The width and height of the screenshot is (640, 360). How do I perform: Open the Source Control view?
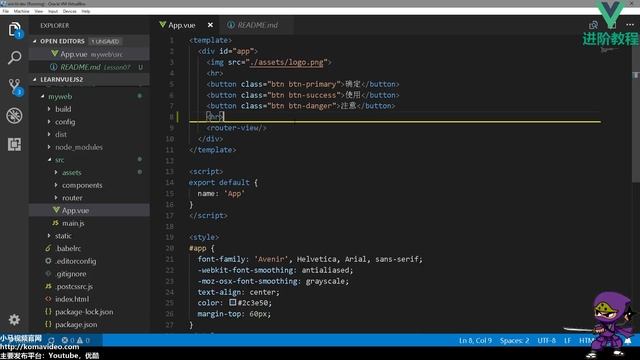point(14,87)
